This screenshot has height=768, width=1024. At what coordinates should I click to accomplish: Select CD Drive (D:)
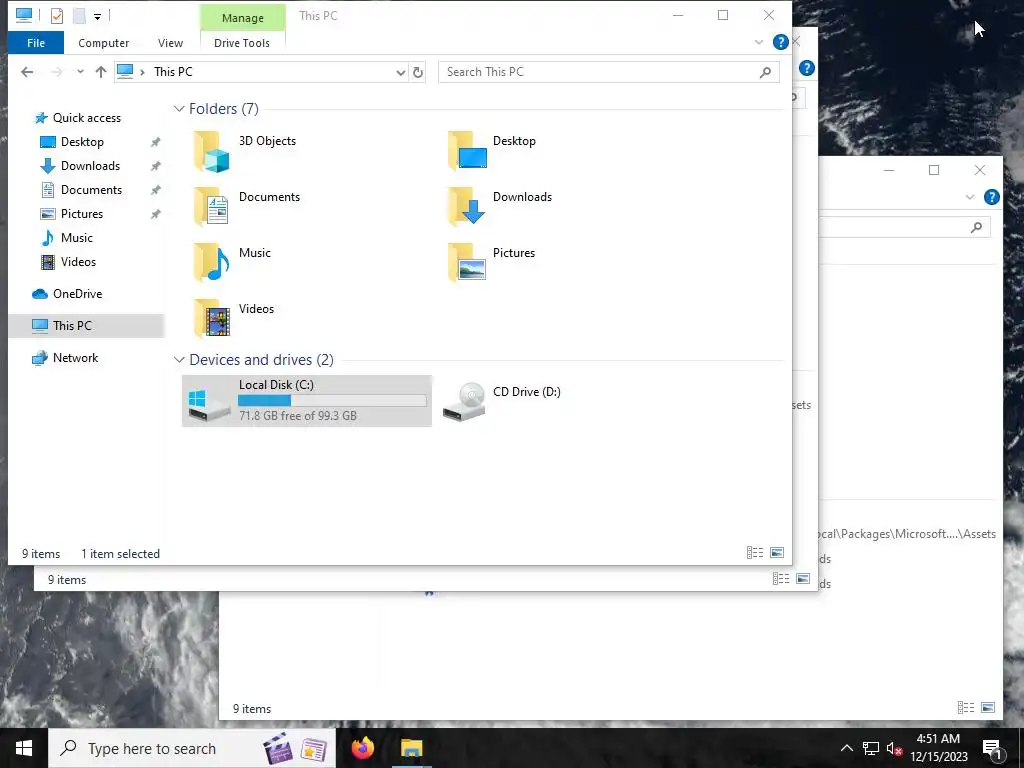502,401
